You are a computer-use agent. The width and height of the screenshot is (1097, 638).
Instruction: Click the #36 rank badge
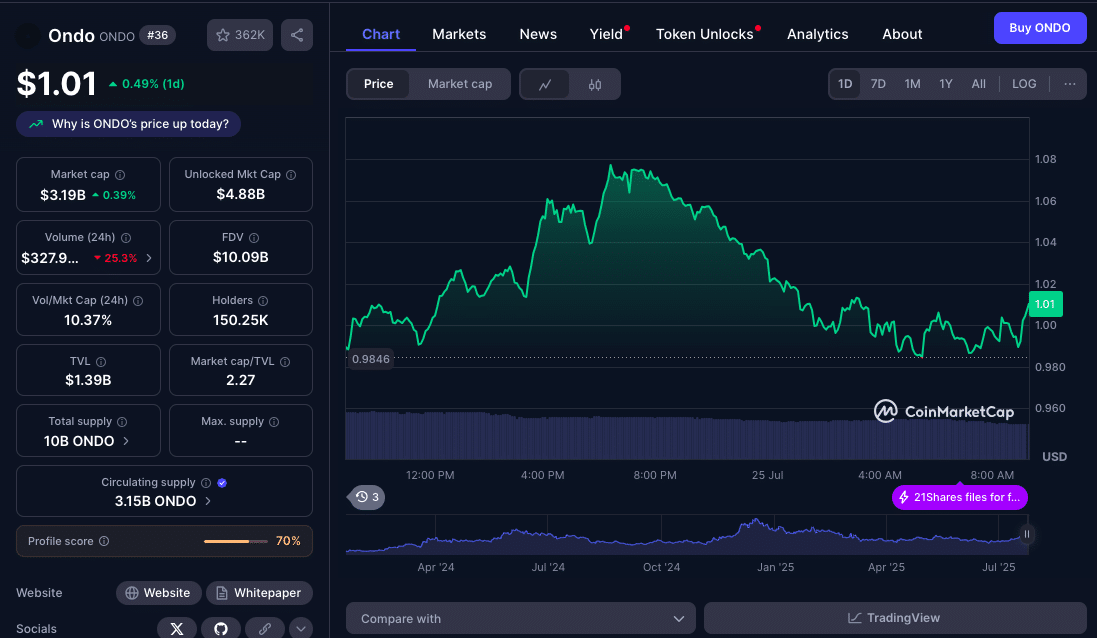click(x=157, y=35)
